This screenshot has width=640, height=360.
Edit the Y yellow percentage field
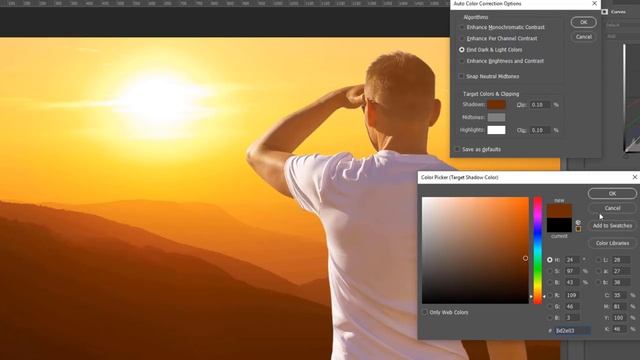pyautogui.click(x=619, y=318)
